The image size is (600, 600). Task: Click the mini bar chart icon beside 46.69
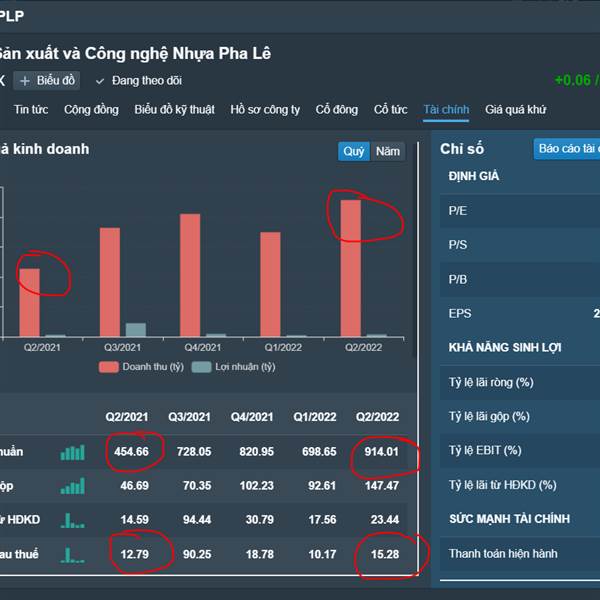coord(72,486)
